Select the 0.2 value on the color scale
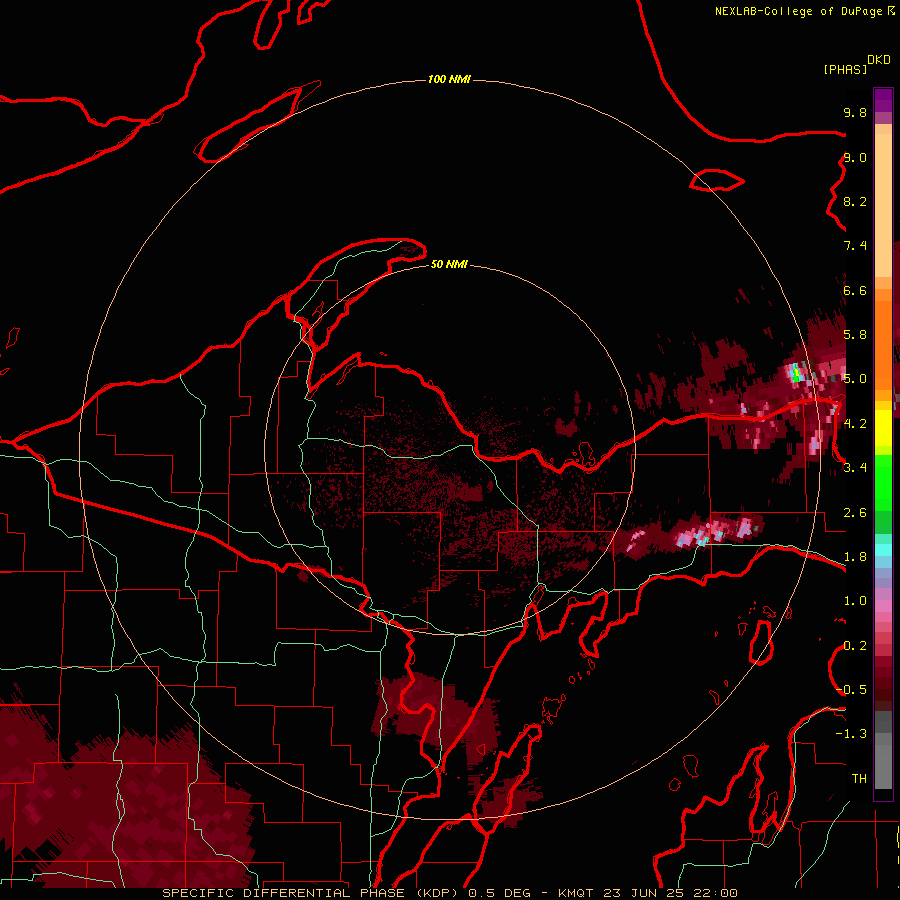 point(855,646)
